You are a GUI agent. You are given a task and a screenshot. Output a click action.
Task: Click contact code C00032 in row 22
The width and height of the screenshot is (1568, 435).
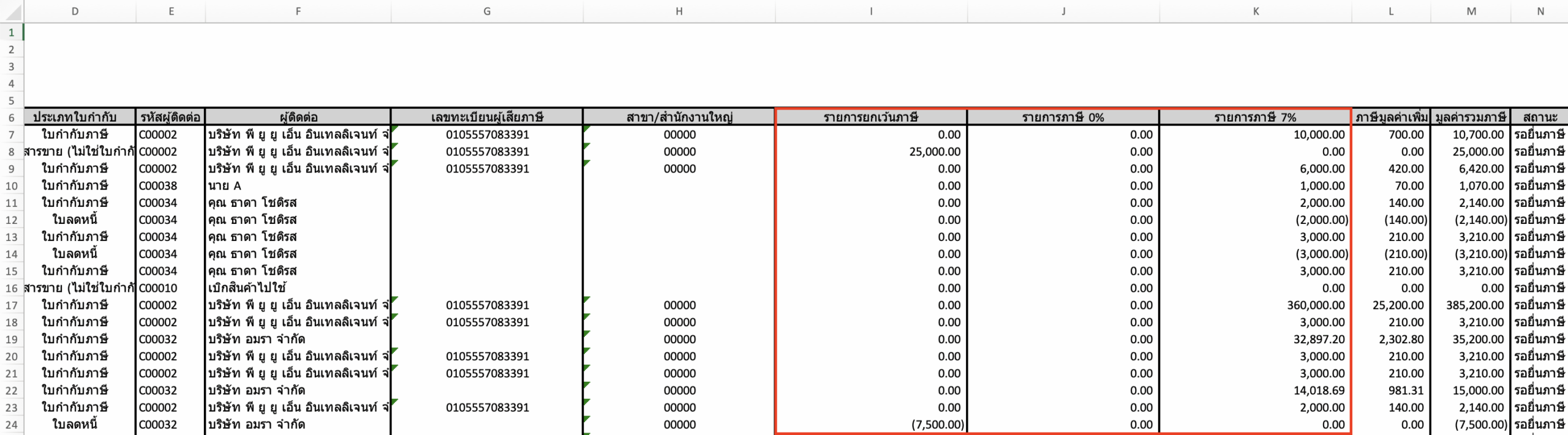click(170, 390)
